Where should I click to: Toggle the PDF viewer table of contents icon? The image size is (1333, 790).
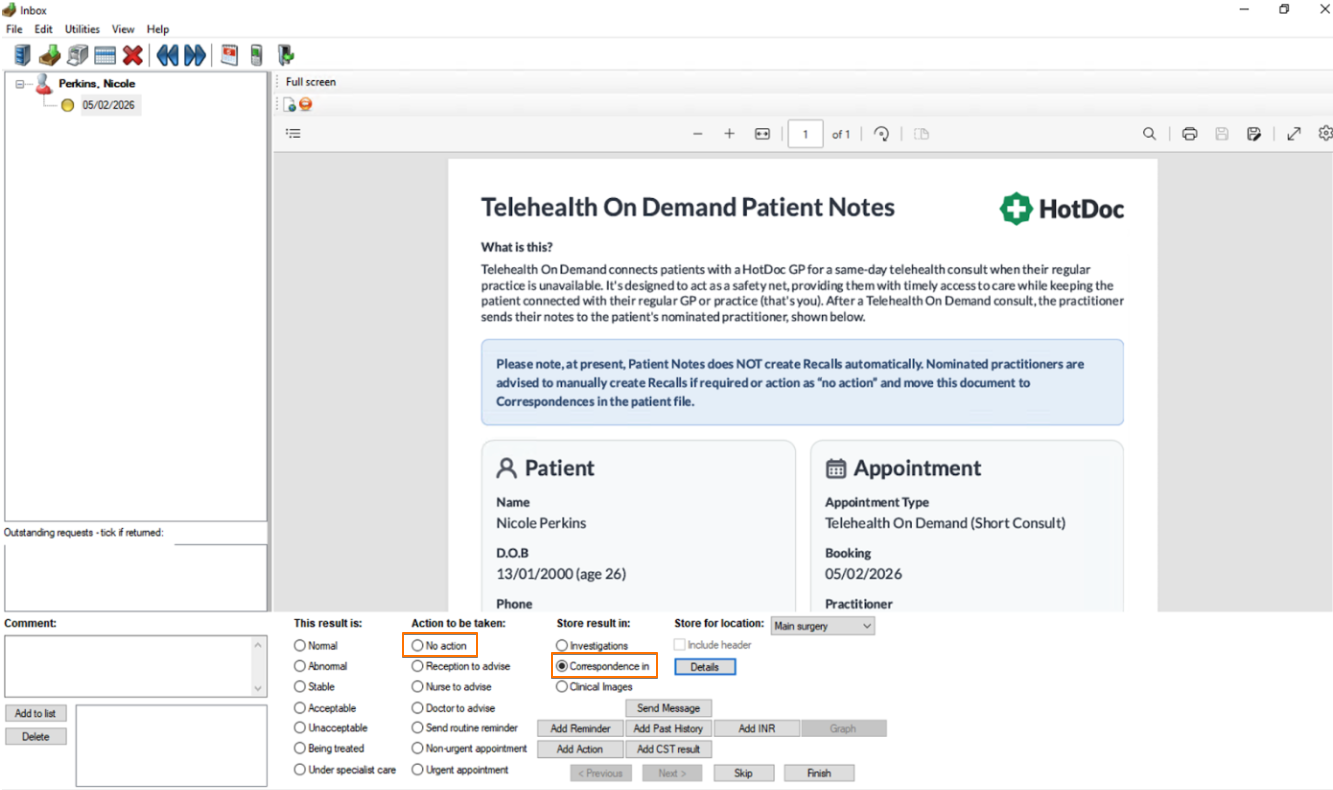(293, 133)
